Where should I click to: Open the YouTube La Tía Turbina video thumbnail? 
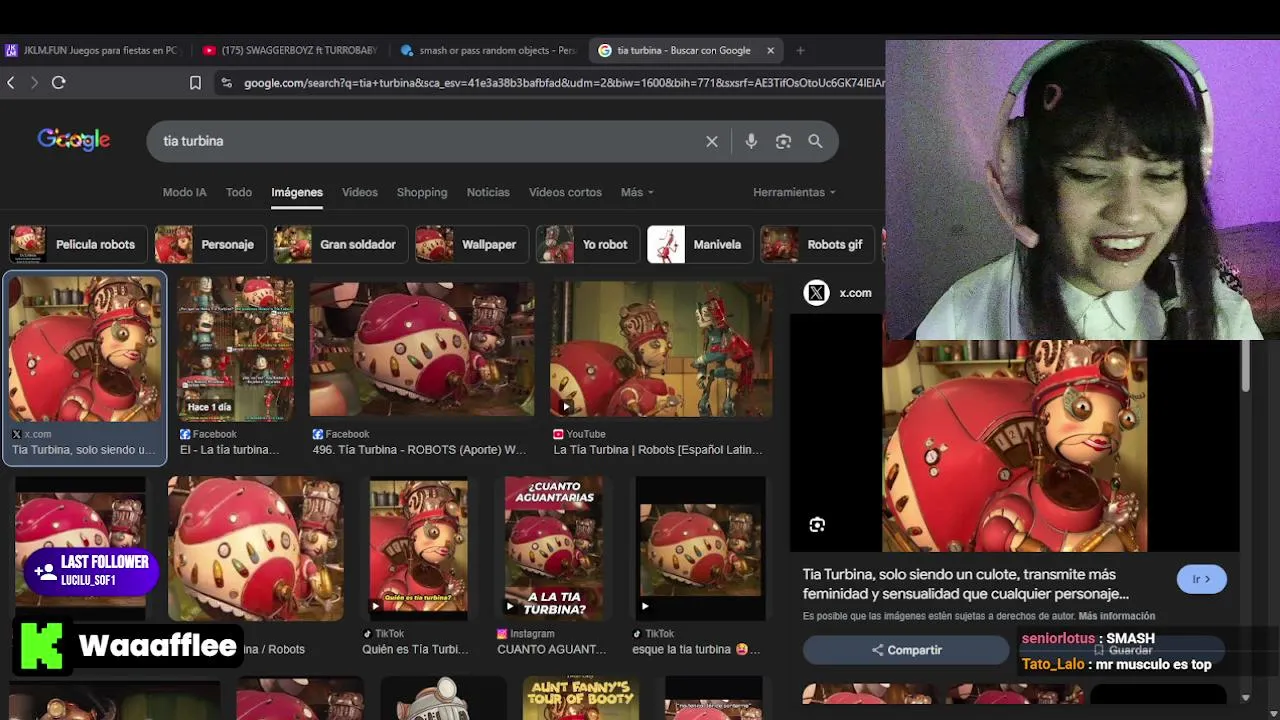pos(662,349)
